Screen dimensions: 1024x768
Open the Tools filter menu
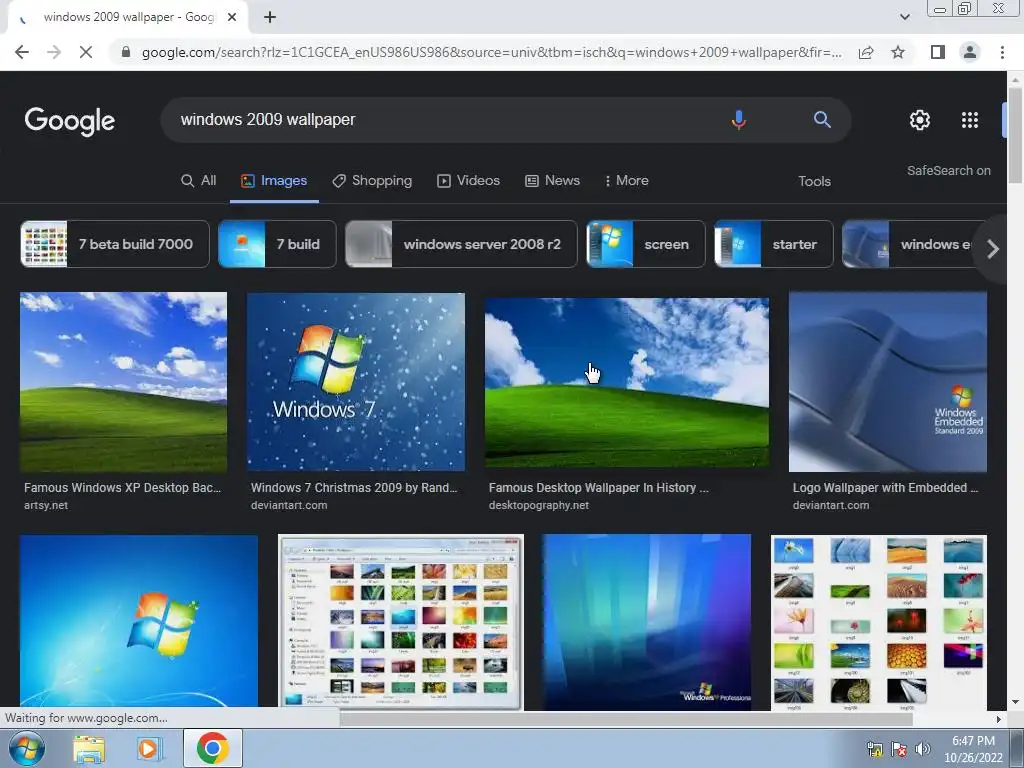[x=814, y=182]
